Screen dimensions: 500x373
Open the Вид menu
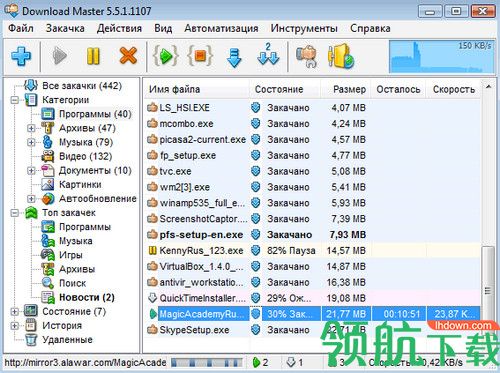(x=163, y=28)
